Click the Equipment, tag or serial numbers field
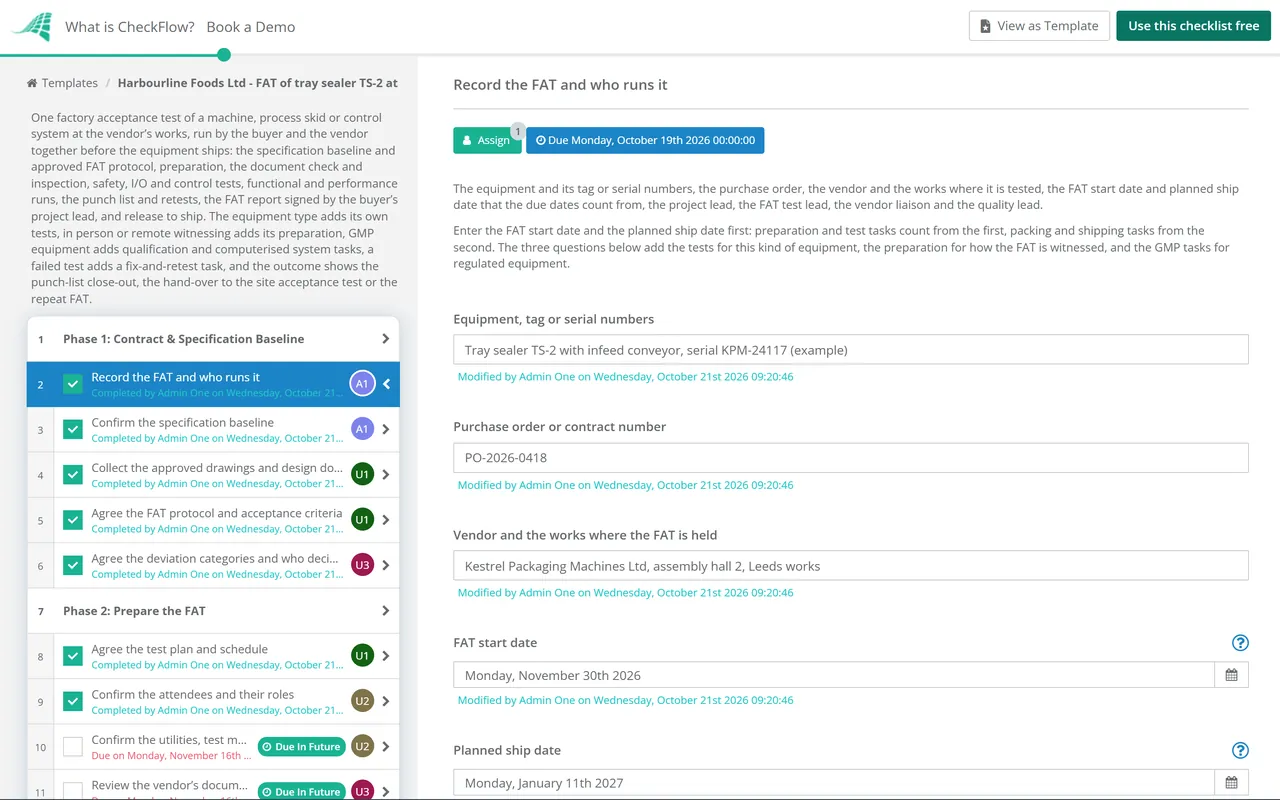The width and height of the screenshot is (1280, 800). (851, 350)
